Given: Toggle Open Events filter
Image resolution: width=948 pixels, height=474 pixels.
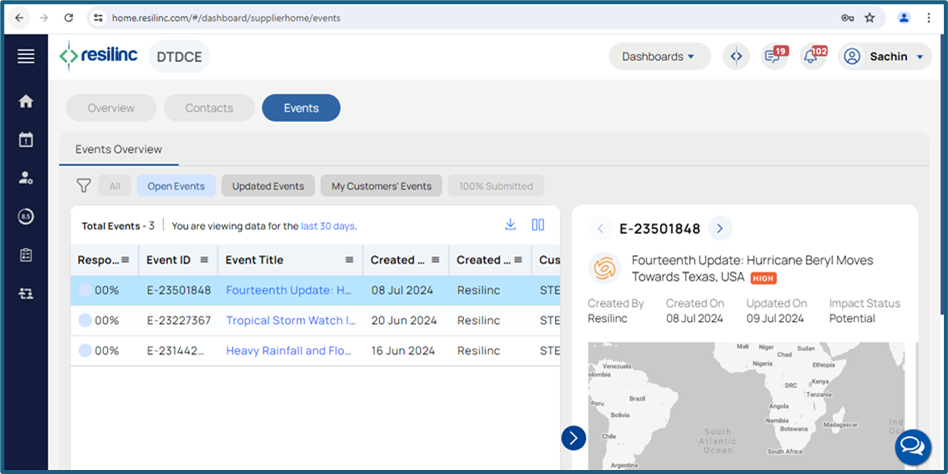Looking at the screenshot, I should tap(176, 186).
